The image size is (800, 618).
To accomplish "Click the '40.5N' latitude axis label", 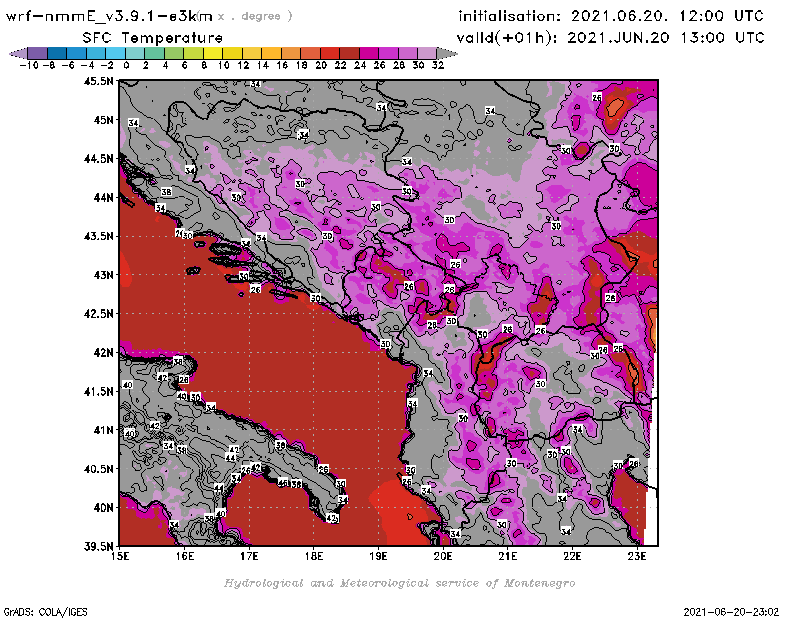I will pos(98,469).
